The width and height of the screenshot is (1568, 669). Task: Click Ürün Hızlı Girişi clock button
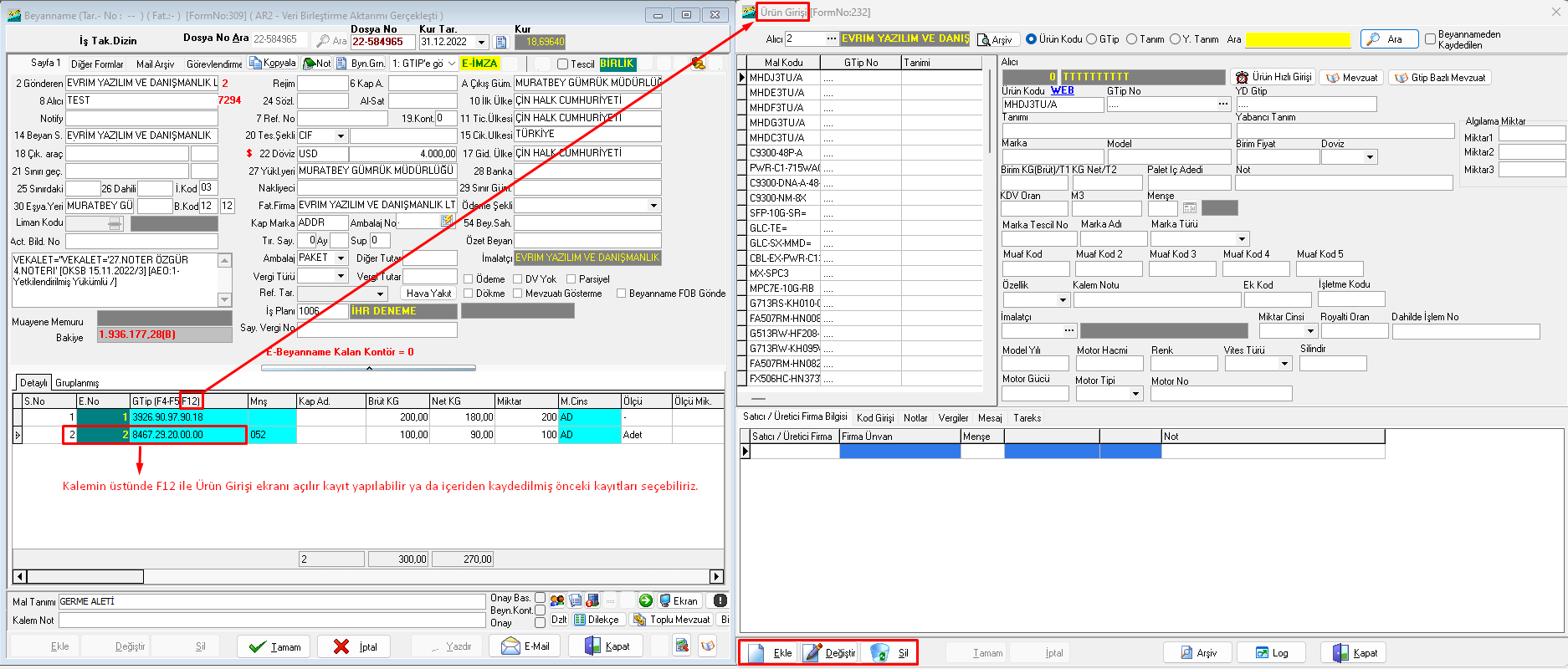(1273, 77)
